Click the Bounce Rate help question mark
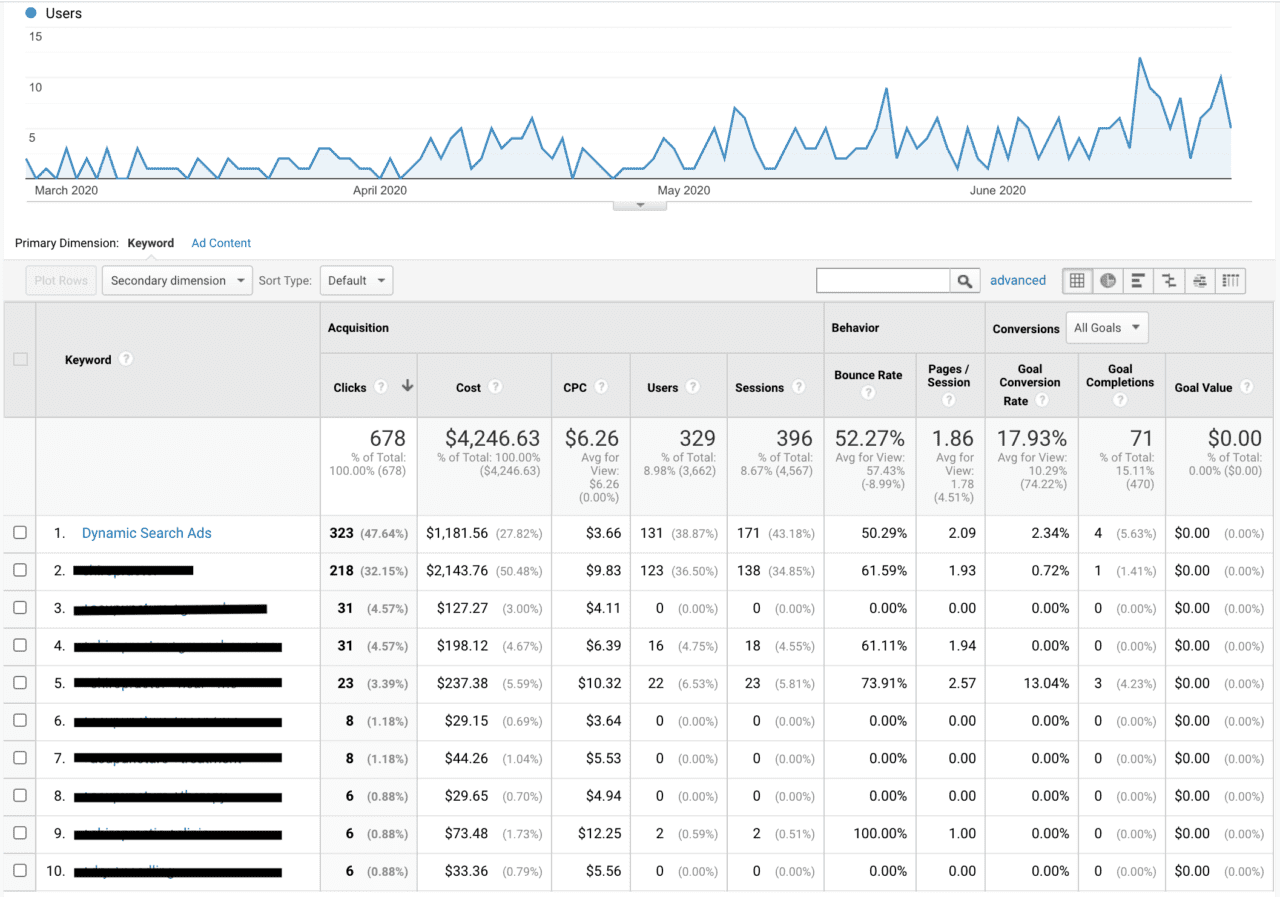The image size is (1280, 897). coord(869,390)
